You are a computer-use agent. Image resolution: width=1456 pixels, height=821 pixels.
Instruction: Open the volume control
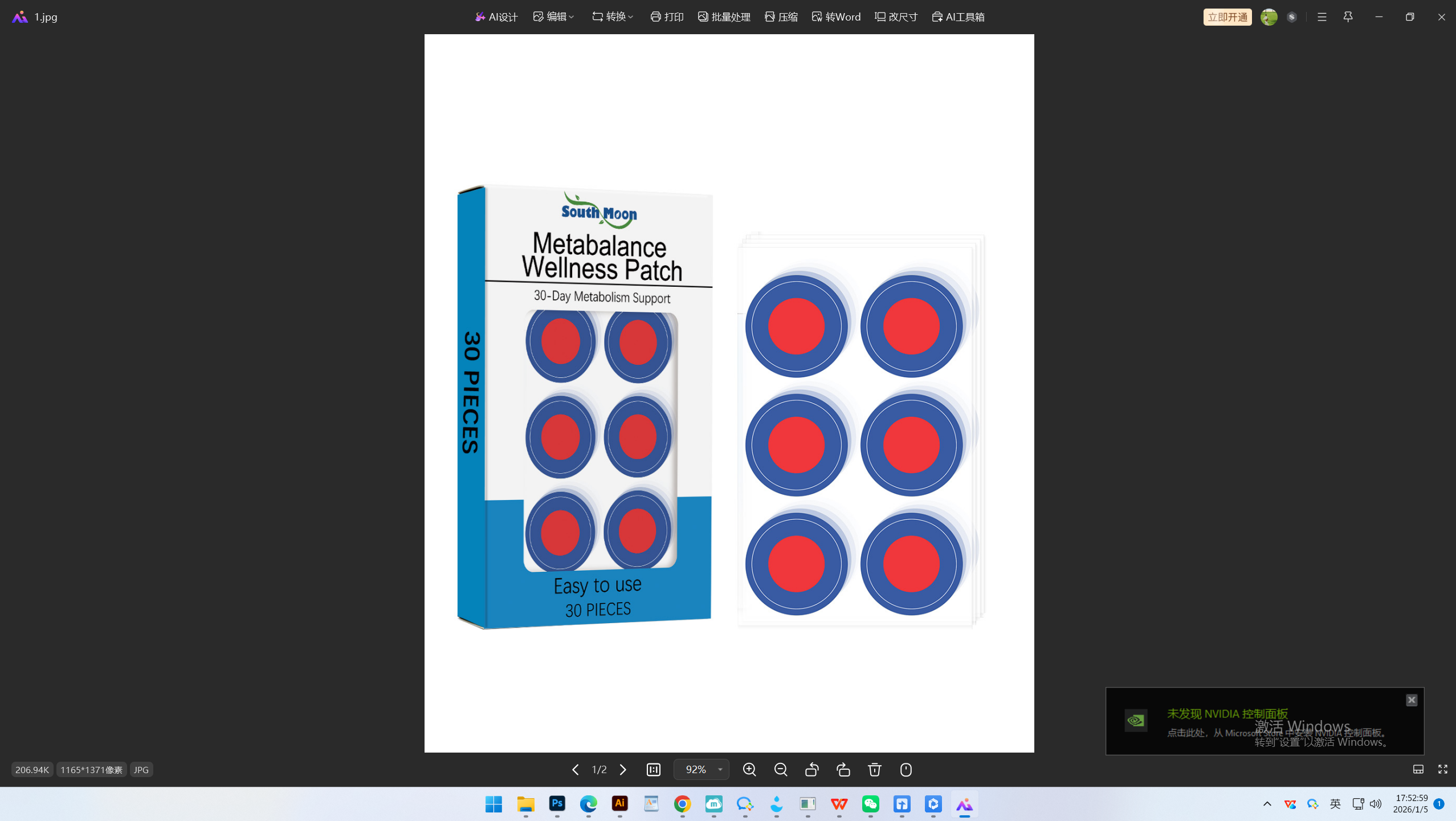coord(1376,804)
